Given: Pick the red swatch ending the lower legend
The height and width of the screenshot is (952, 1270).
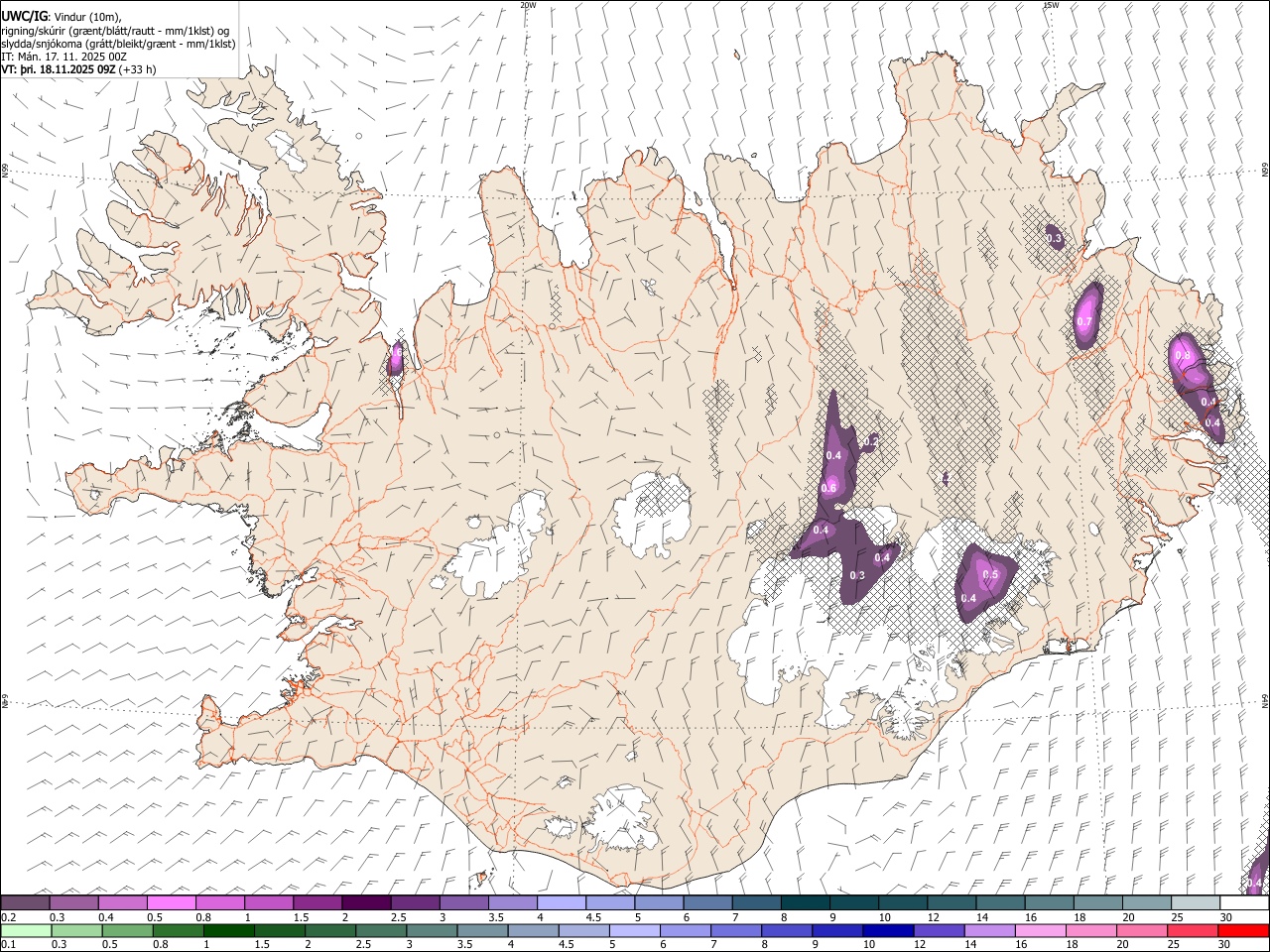Looking at the screenshot, I should coord(1243,930).
